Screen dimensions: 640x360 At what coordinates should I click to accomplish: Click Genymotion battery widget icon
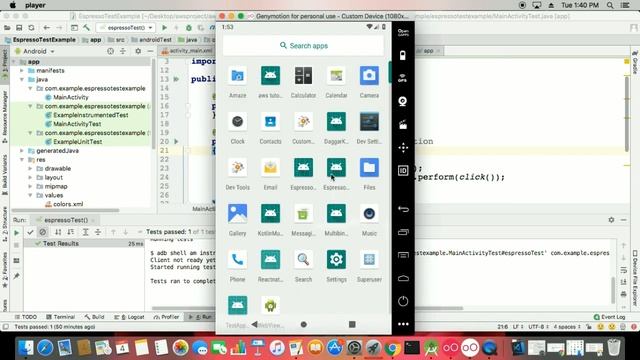point(403,56)
